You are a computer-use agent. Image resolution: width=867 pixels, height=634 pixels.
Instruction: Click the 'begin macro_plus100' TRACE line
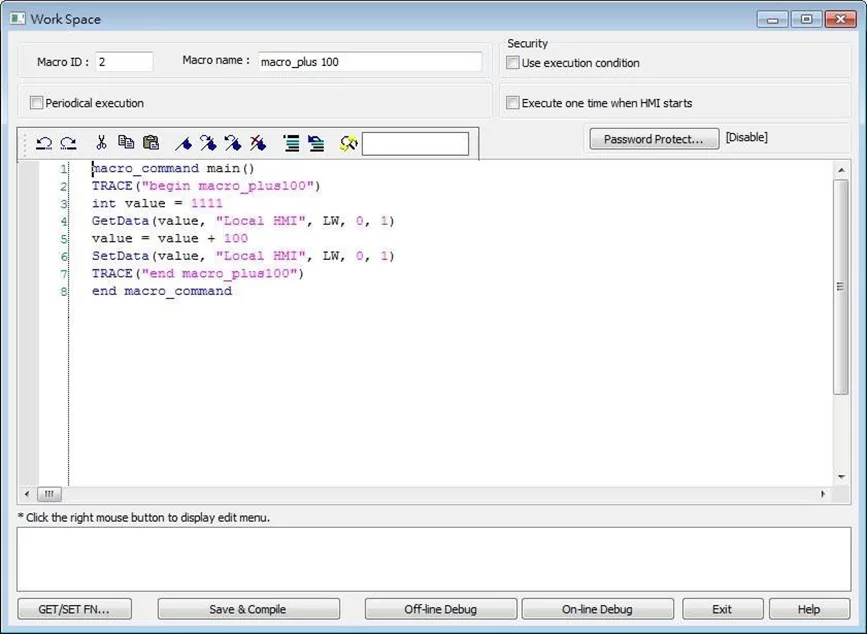tap(206, 186)
